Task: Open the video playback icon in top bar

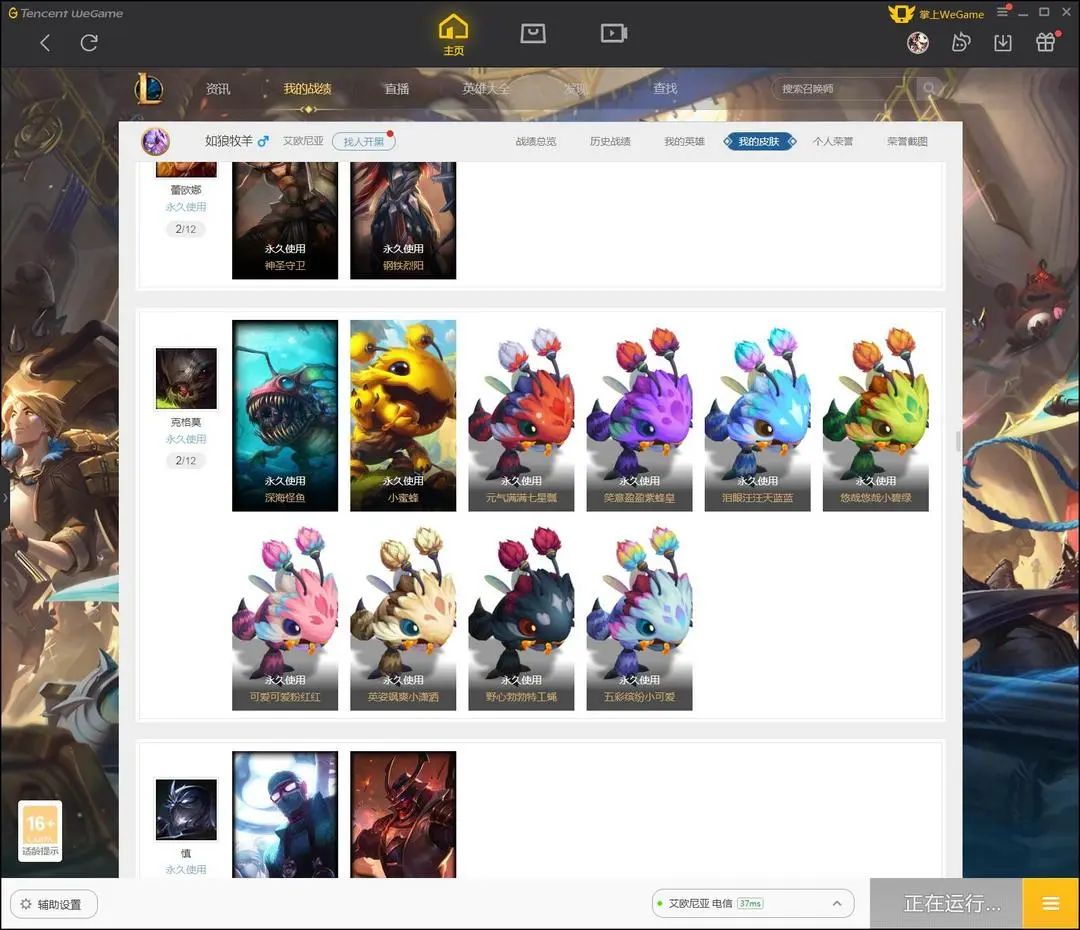Action: (x=613, y=33)
